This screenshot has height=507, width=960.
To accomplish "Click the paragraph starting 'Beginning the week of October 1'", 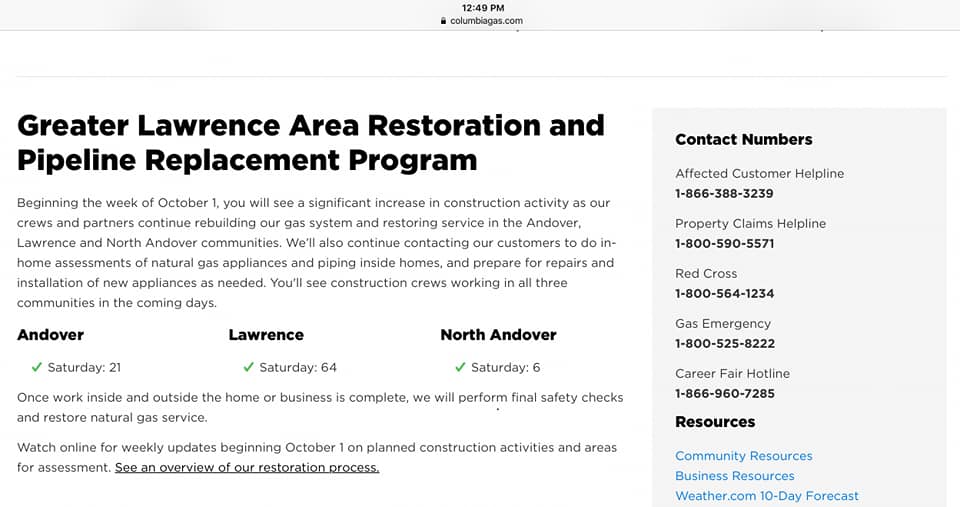I will click(317, 252).
